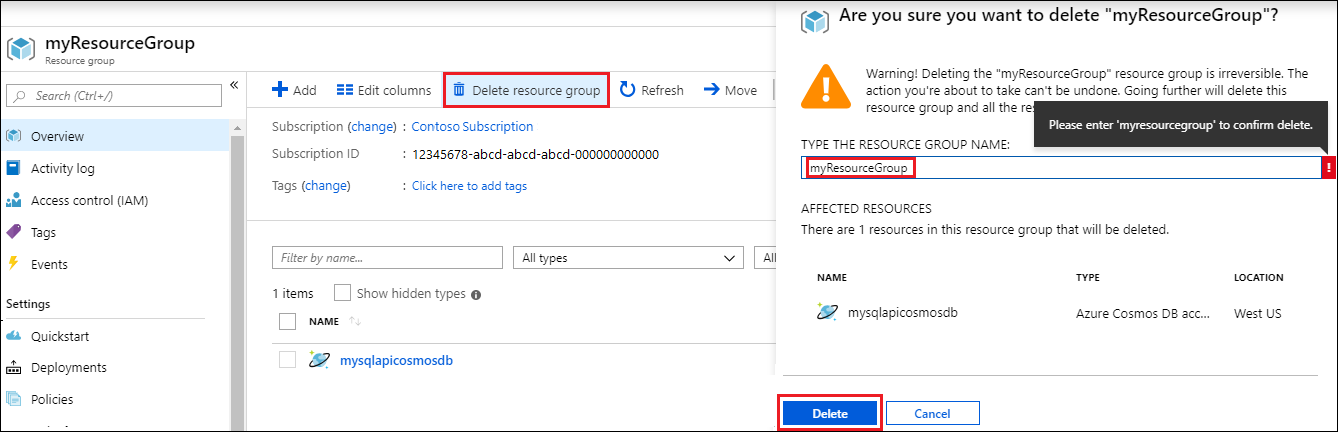Image resolution: width=1338 pixels, height=432 pixels.
Task: Click the Show hidden types info icon
Action: [476, 295]
